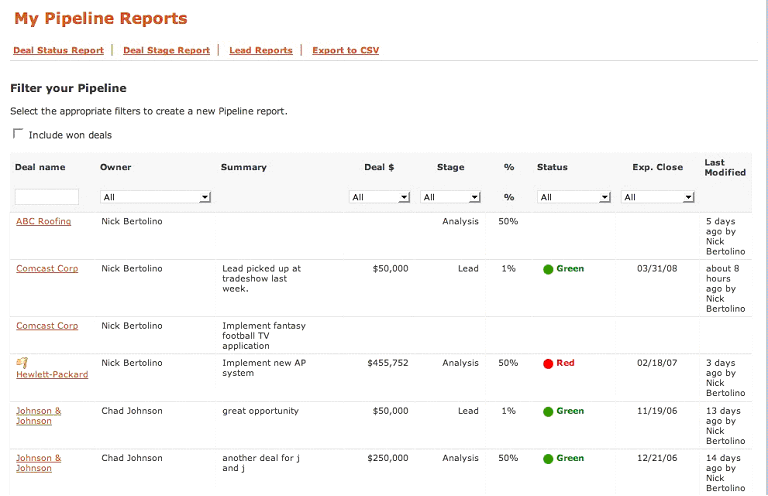Click green status dot for $50,000 Johnson deal
This screenshot has height=496, width=768.
click(548, 412)
